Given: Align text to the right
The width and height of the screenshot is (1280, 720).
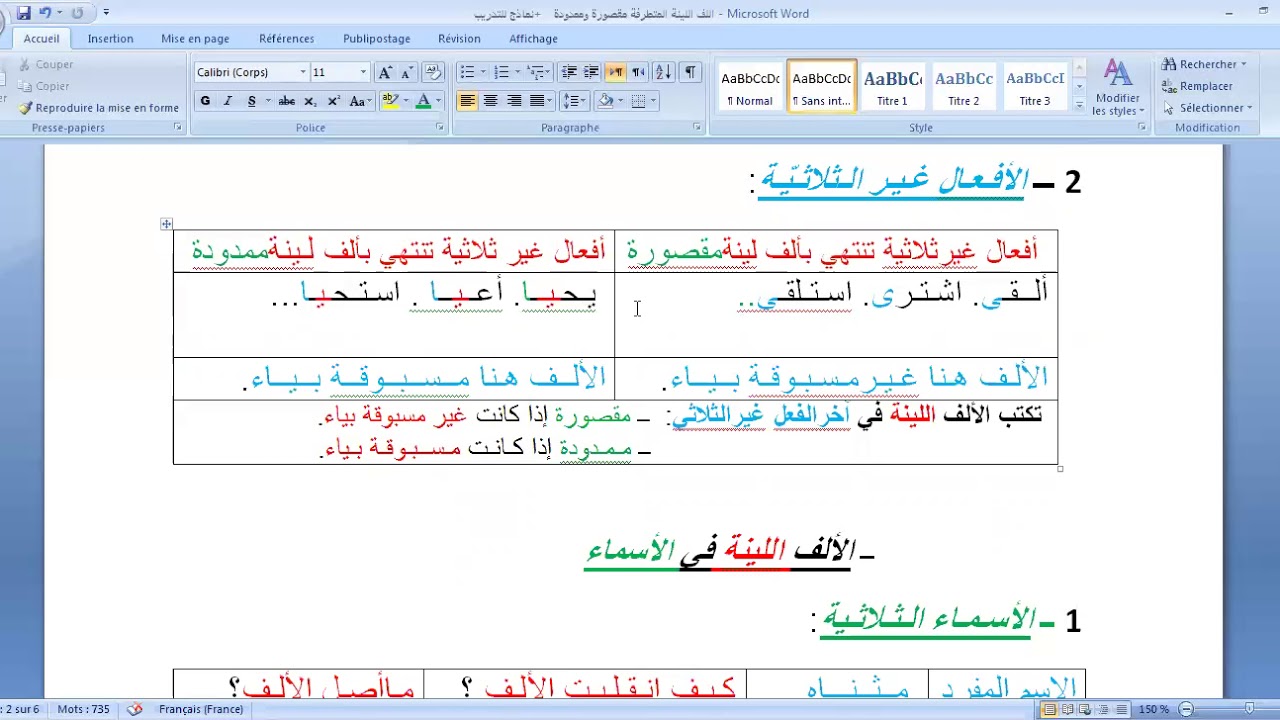Looking at the screenshot, I should pos(514,101).
